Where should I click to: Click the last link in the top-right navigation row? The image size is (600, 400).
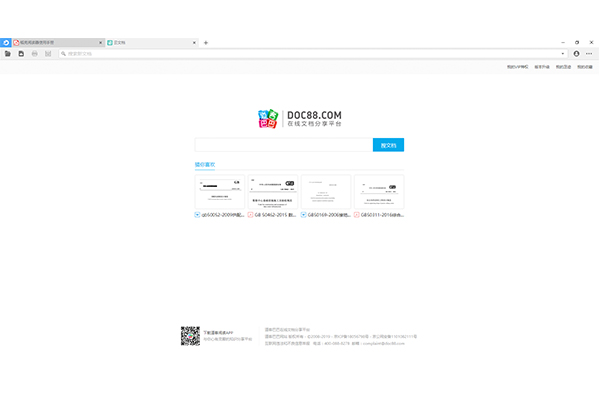point(585,67)
